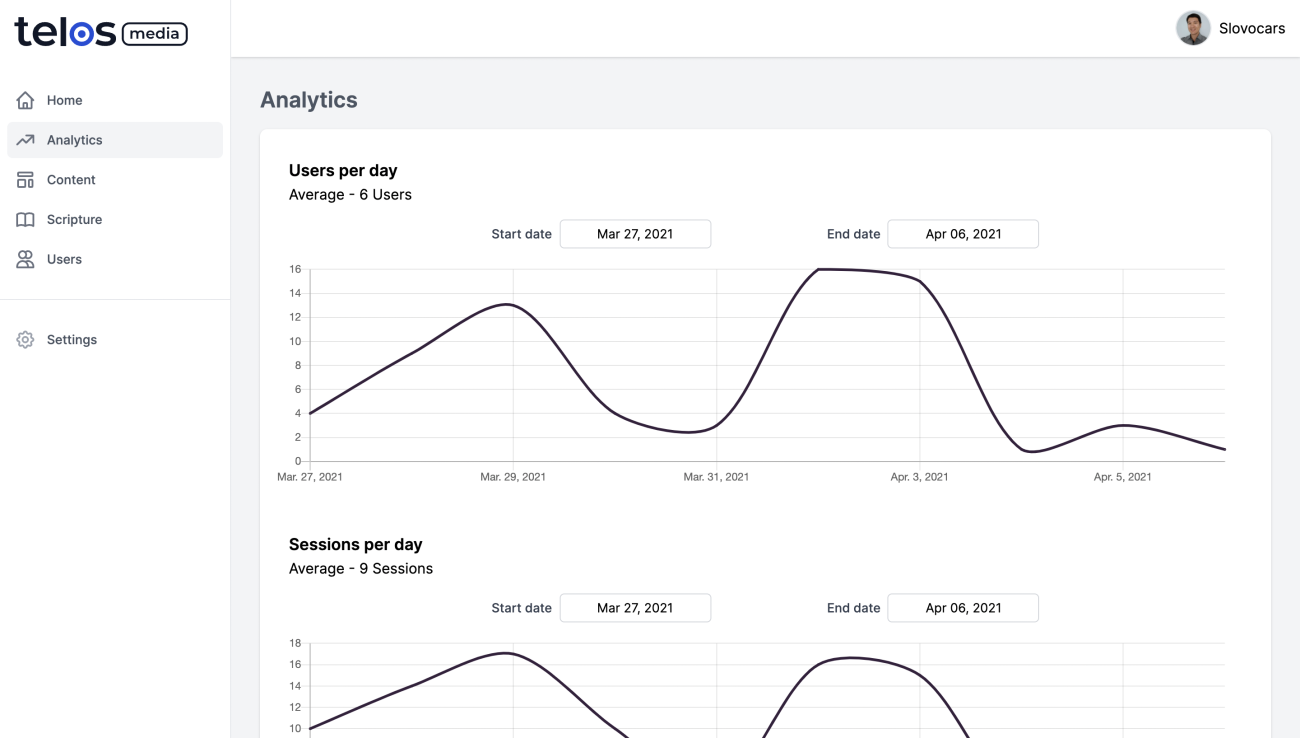Screen dimensions: 1300x738
Task: Click the Analytics trend arrow icon
Action: point(25,140)
